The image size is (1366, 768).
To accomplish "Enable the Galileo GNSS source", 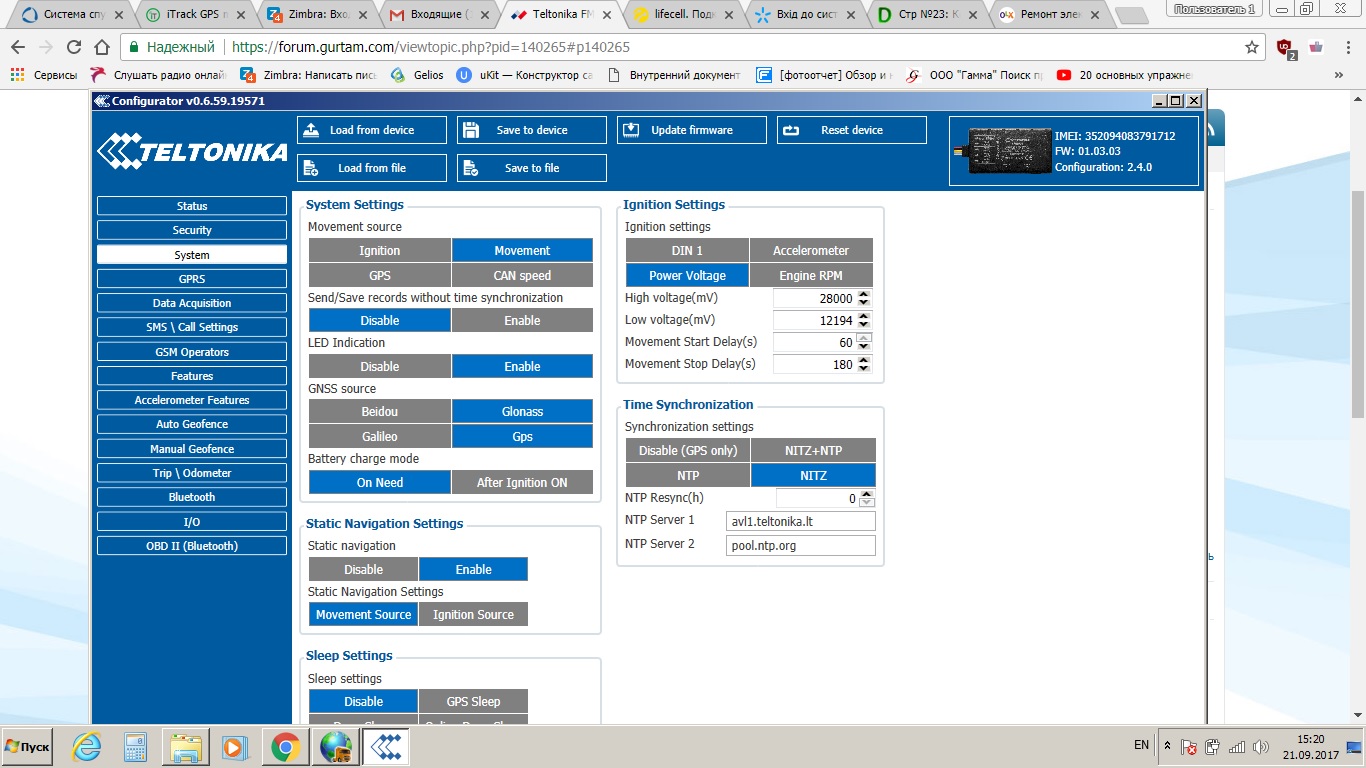I will 380,437.
